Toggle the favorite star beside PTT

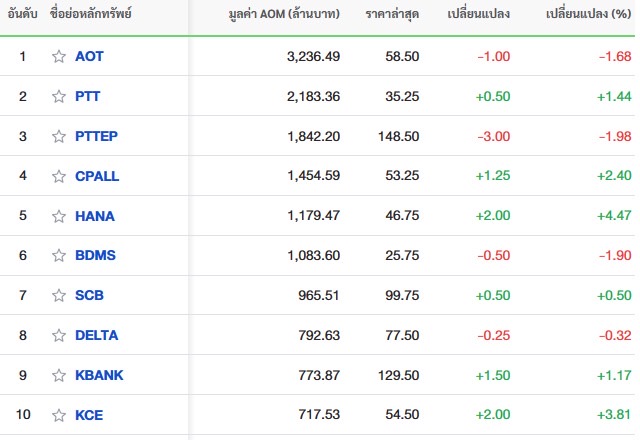tap(59, 96)
